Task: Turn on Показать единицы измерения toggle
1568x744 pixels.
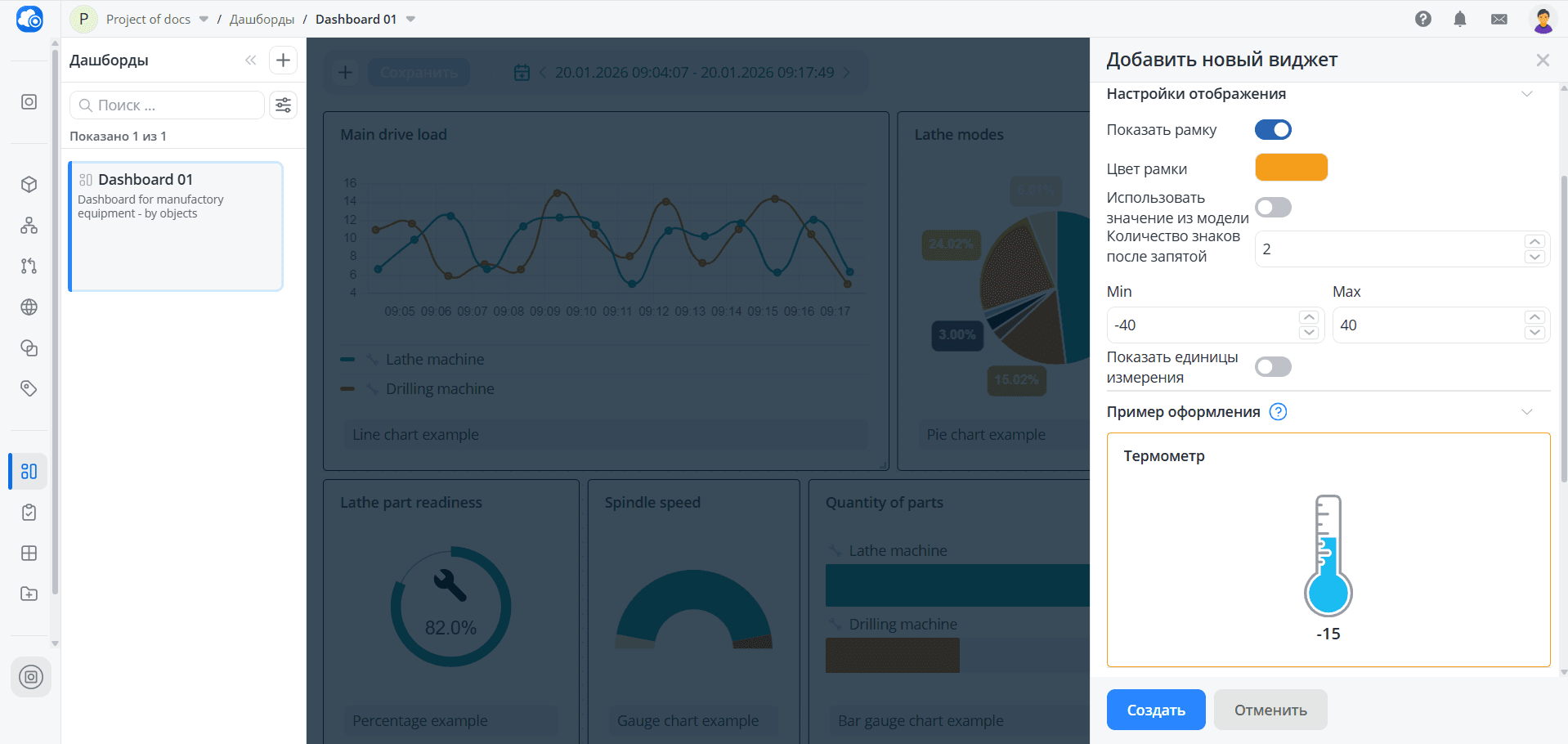Action: tap(1273, 367)
